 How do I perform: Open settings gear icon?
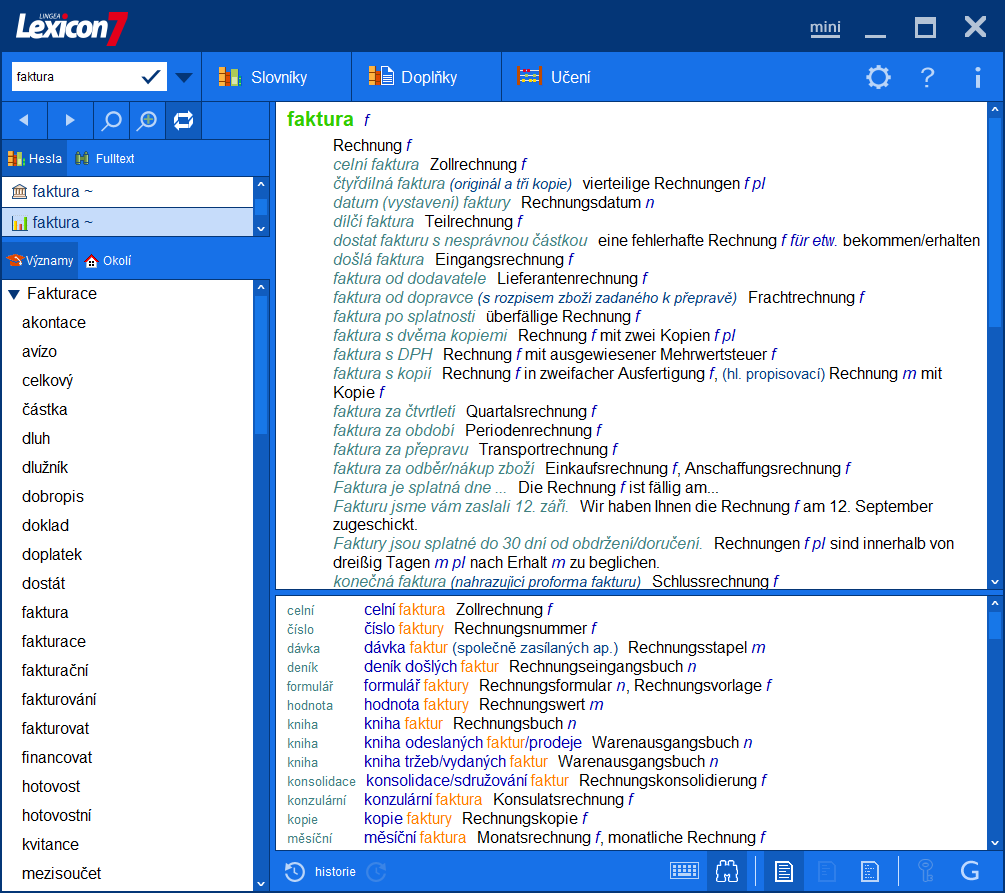878,78
